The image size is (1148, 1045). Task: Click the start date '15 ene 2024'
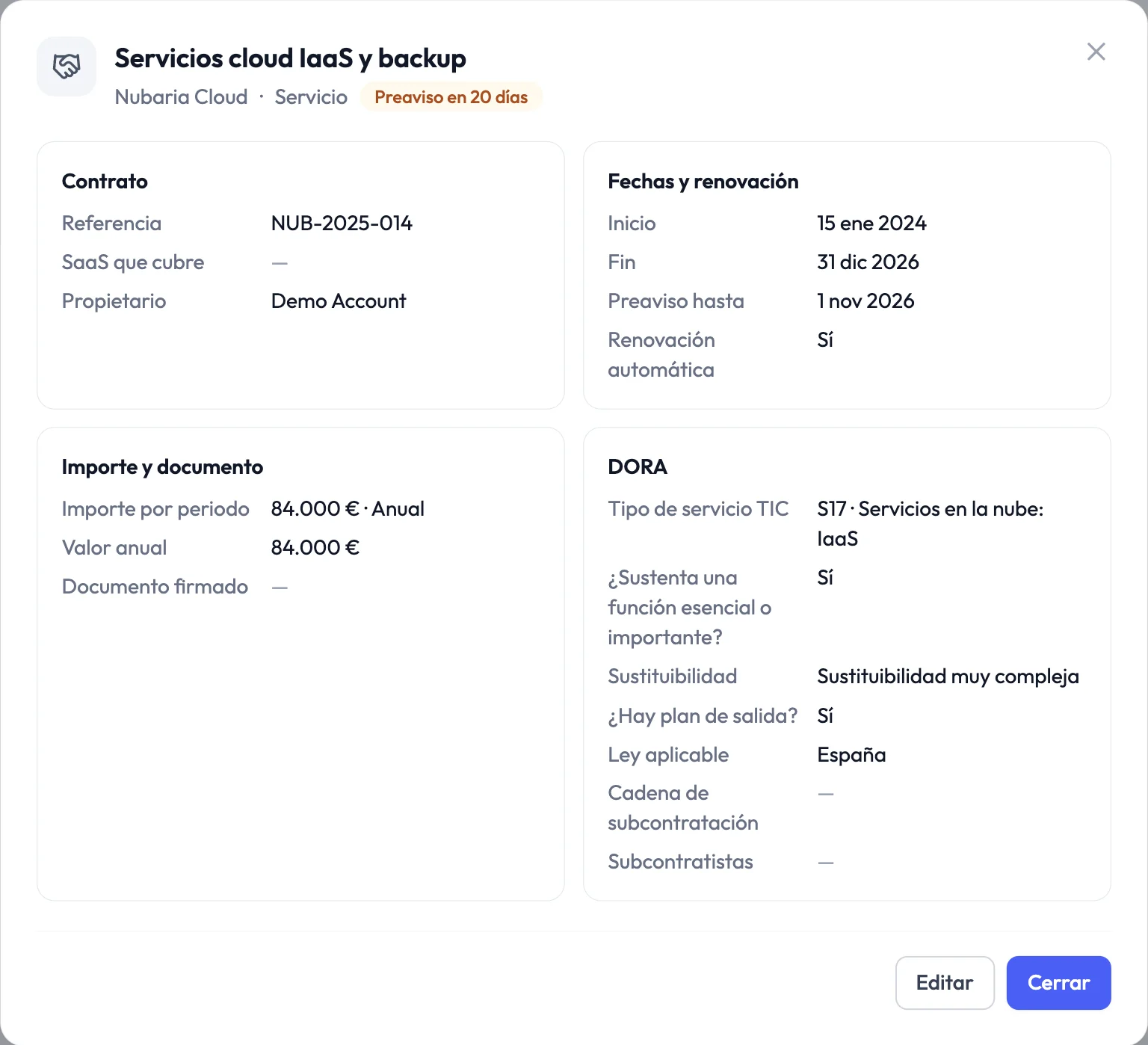871,224
